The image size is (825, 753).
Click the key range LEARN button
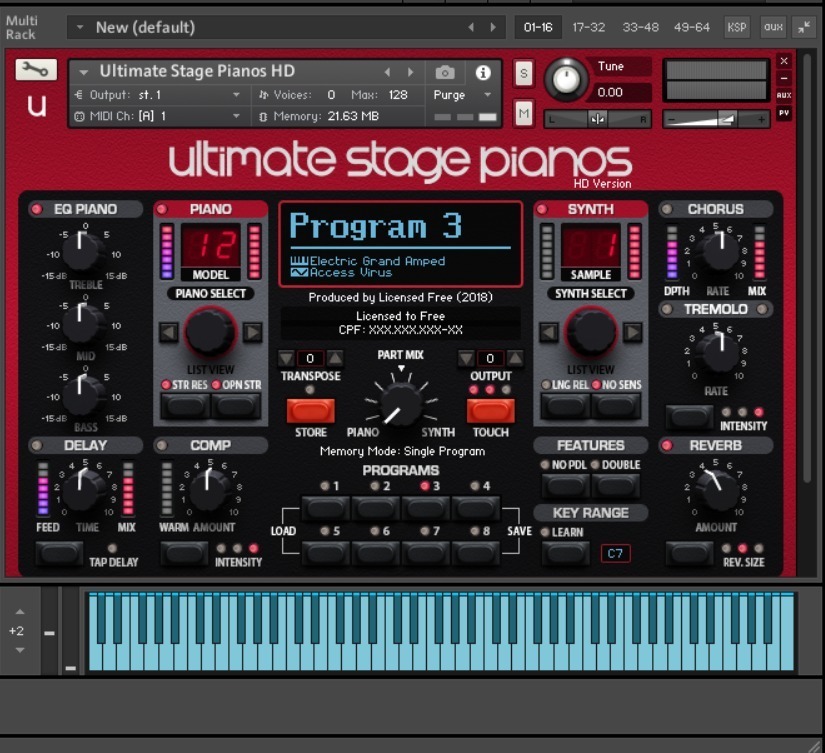click(x=566, y=553)
